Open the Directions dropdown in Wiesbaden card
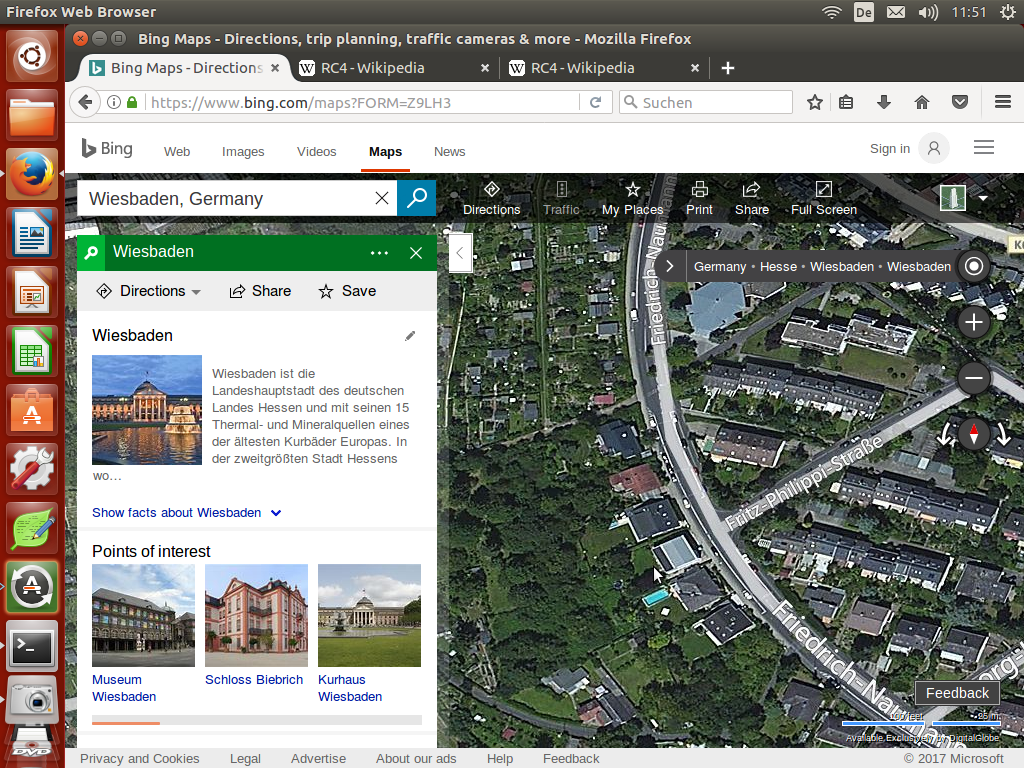Screen dimensions: 1024x768 click(148, 291)
